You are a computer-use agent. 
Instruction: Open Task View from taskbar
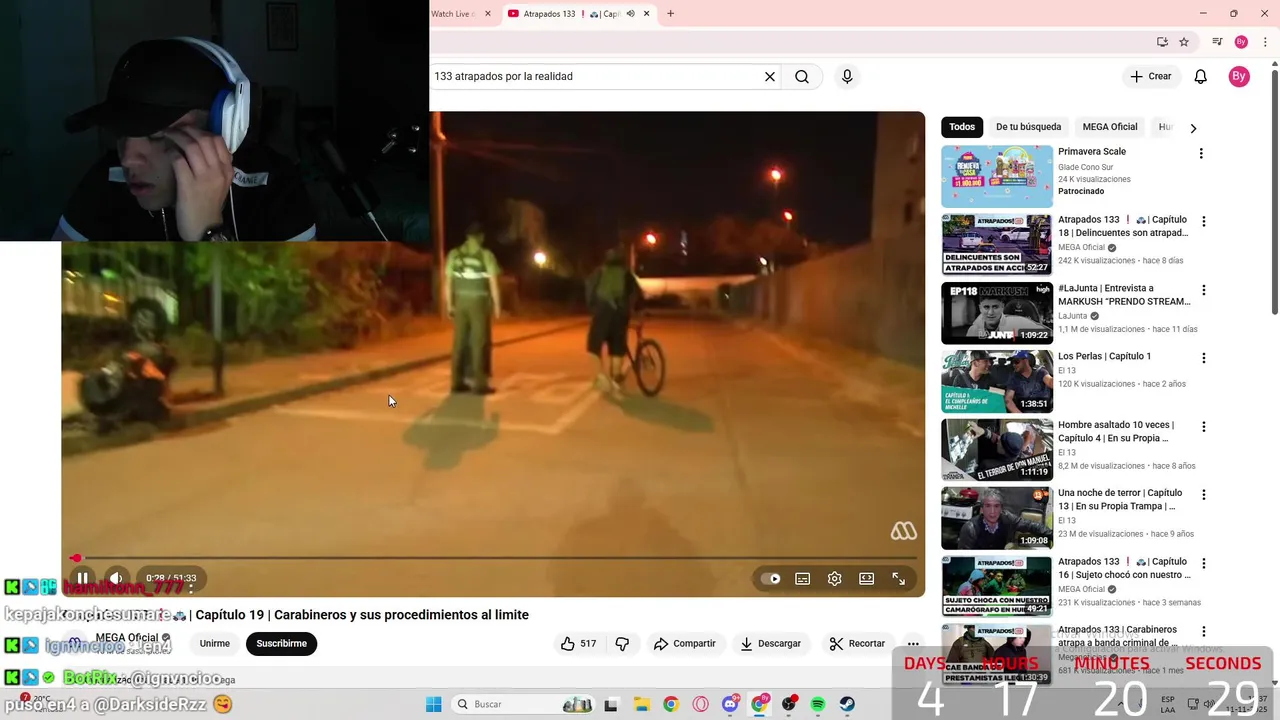(x=611, y=704)
